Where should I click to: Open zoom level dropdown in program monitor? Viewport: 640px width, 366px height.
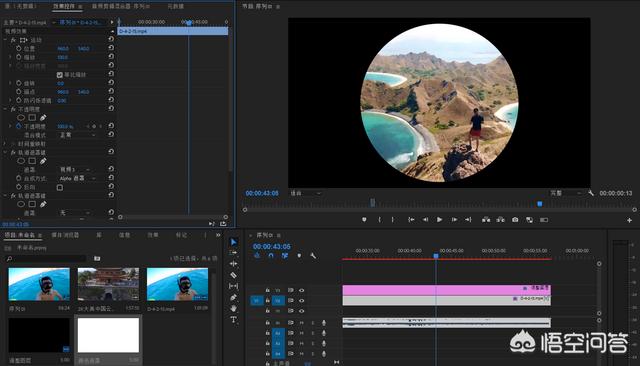tap(305, 193)
